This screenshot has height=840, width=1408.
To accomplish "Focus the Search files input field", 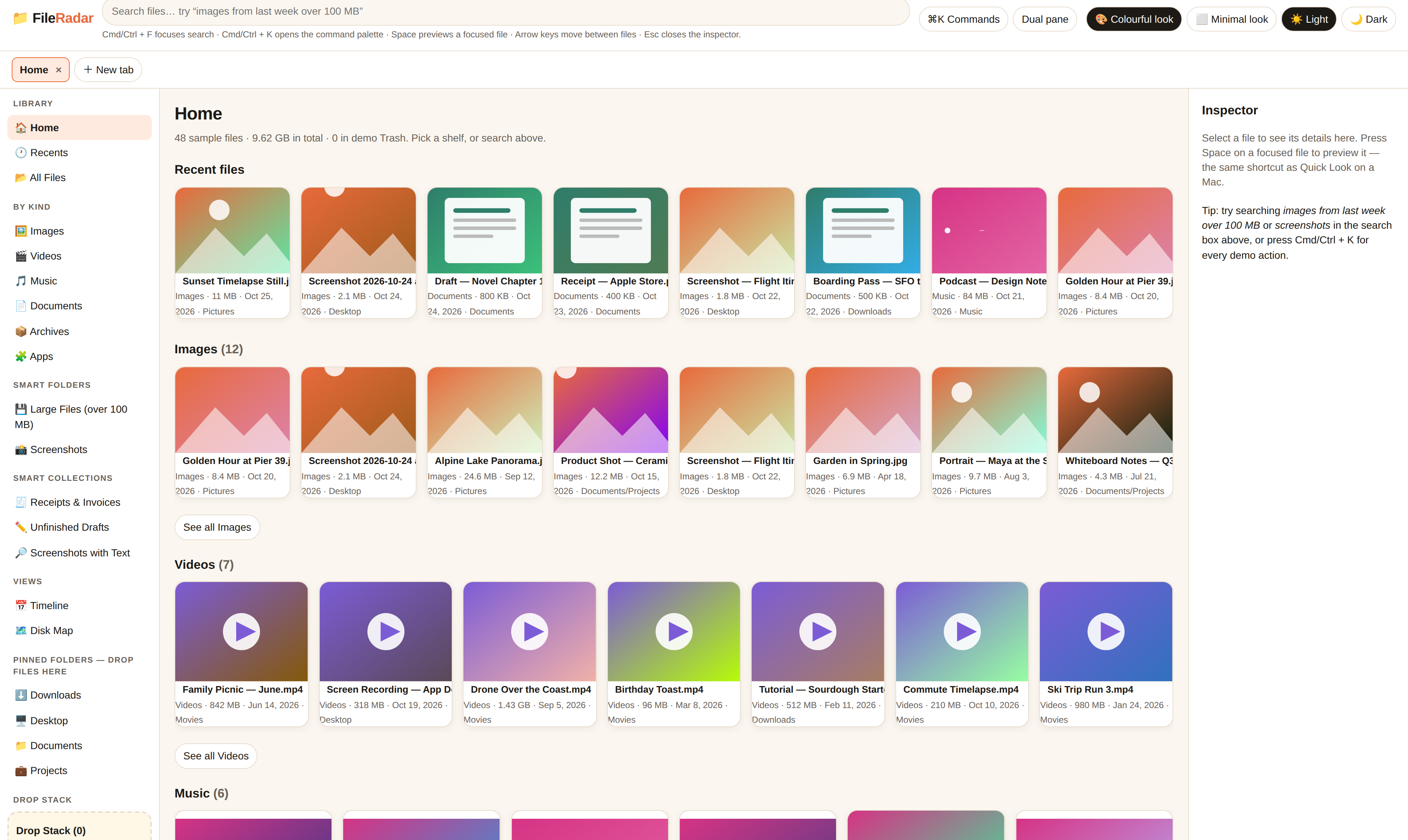I will tap(506, 11).
